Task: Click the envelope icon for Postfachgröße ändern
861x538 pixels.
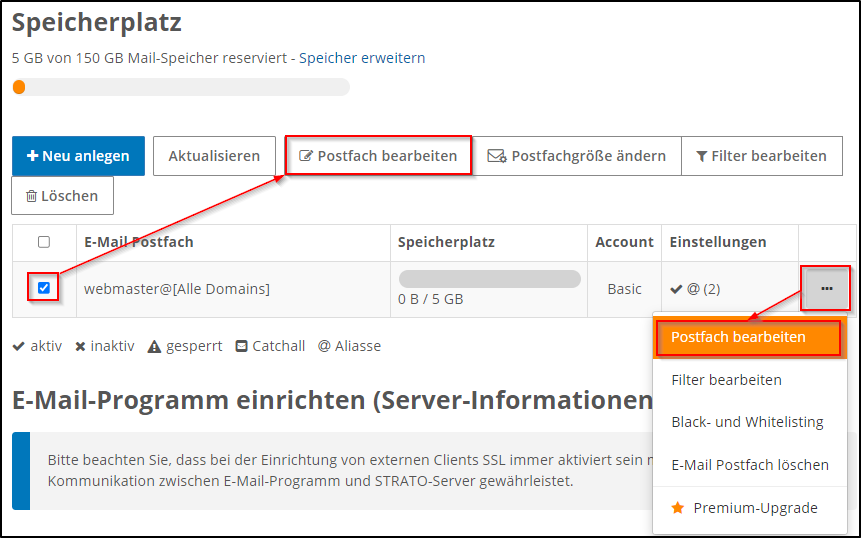Action: point(496,156)
